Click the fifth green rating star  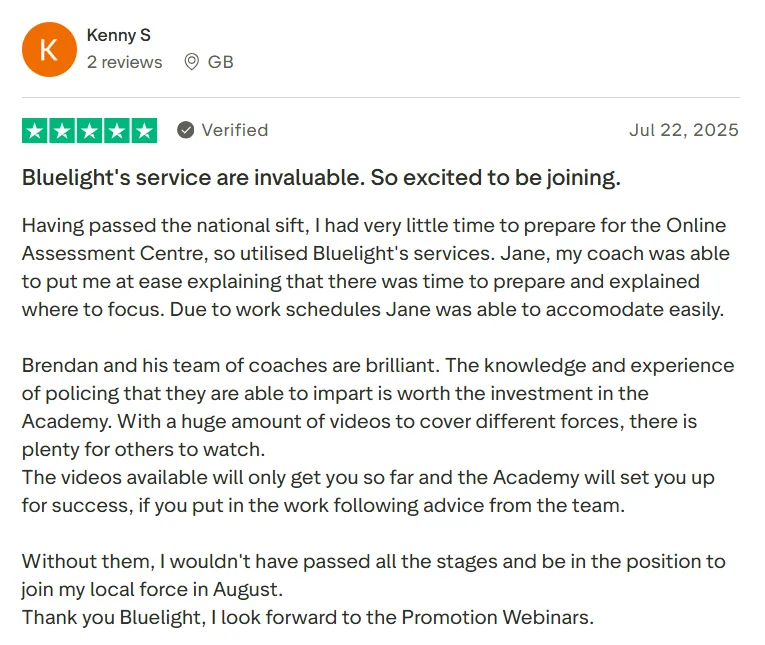coord(144,131)
